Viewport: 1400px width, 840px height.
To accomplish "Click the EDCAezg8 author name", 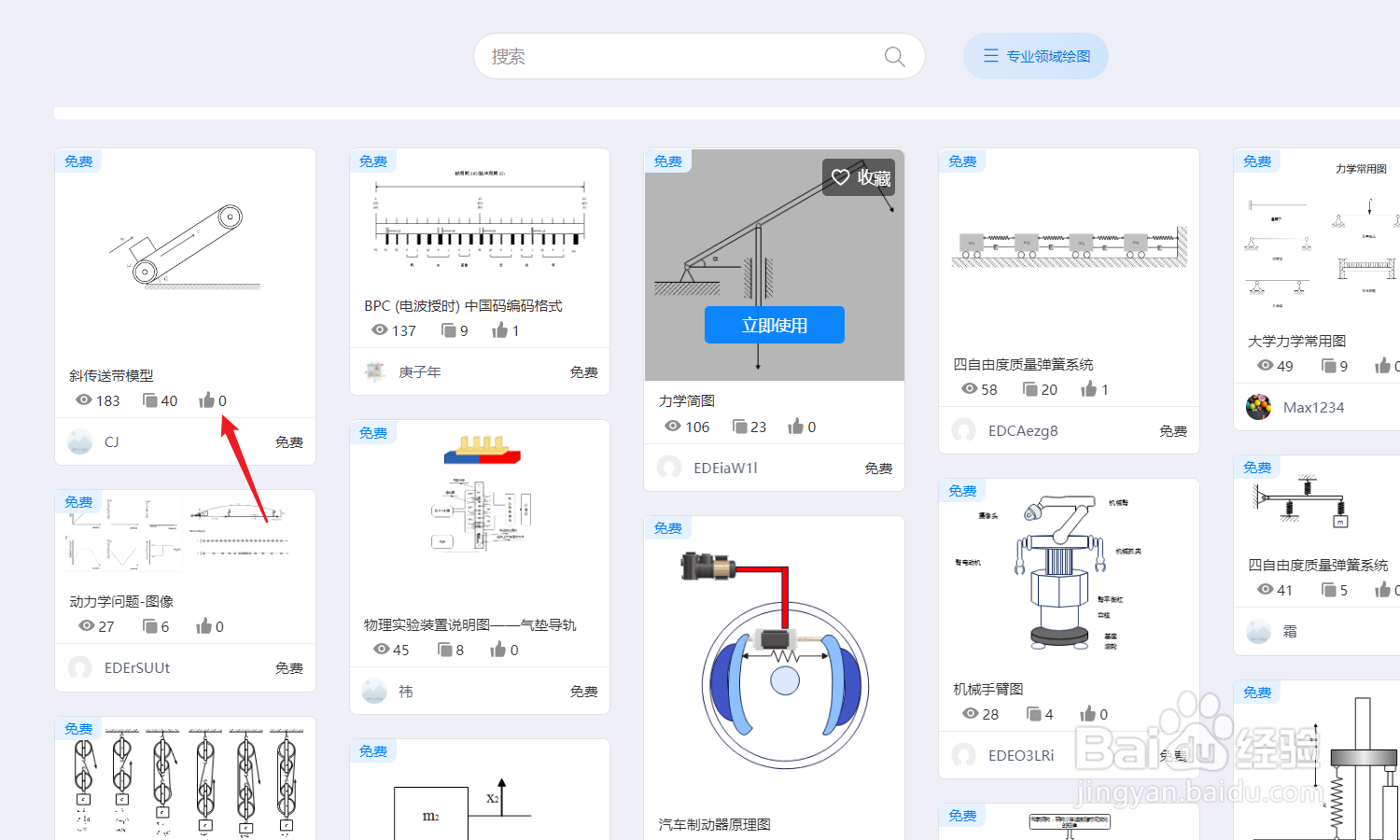I will 1023,430.
